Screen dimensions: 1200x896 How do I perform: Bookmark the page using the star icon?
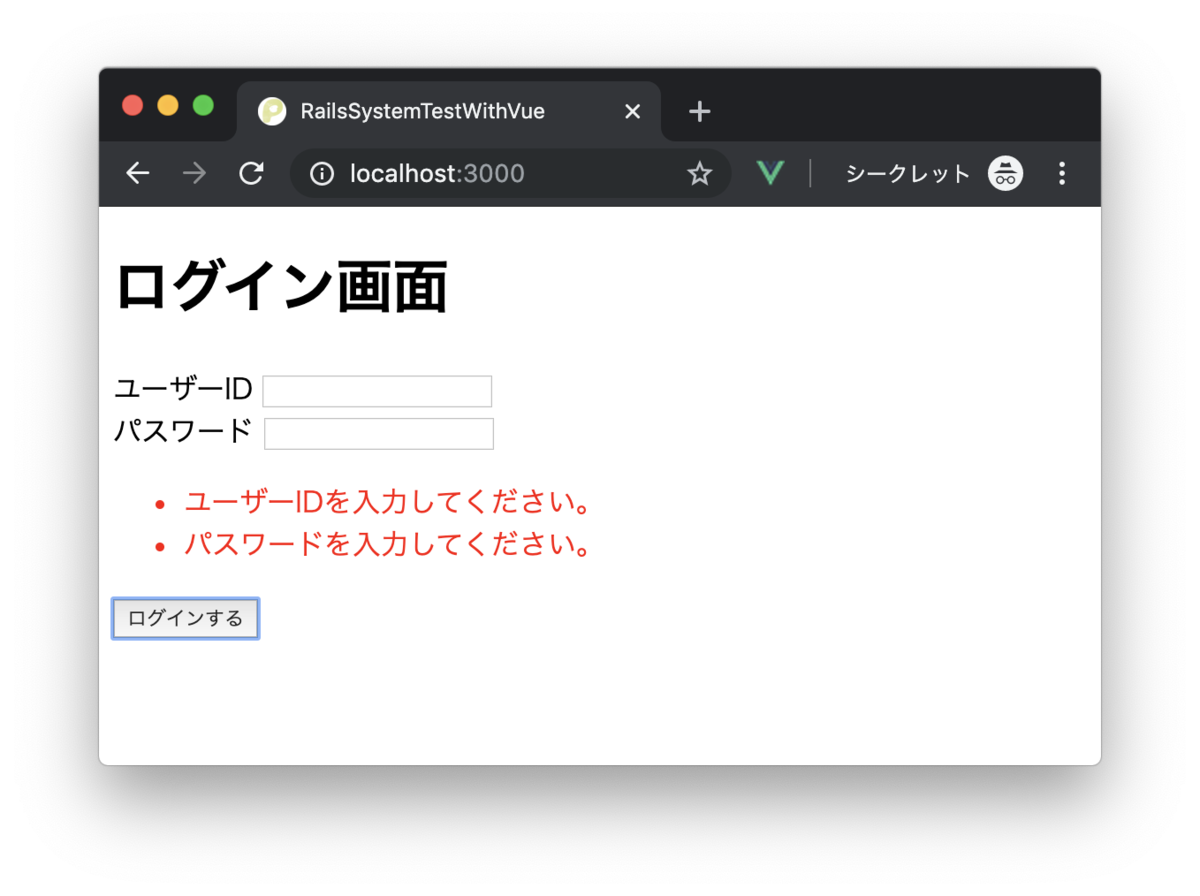click(699, 173)
